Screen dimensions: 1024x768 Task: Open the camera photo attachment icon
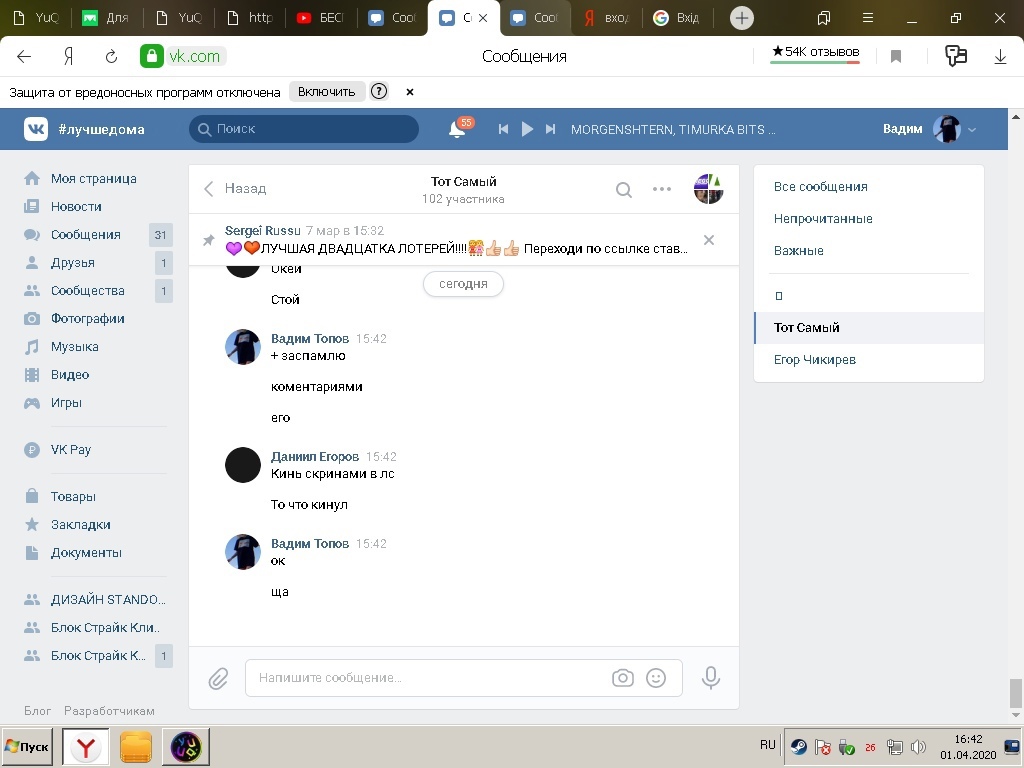click(623, 678)
